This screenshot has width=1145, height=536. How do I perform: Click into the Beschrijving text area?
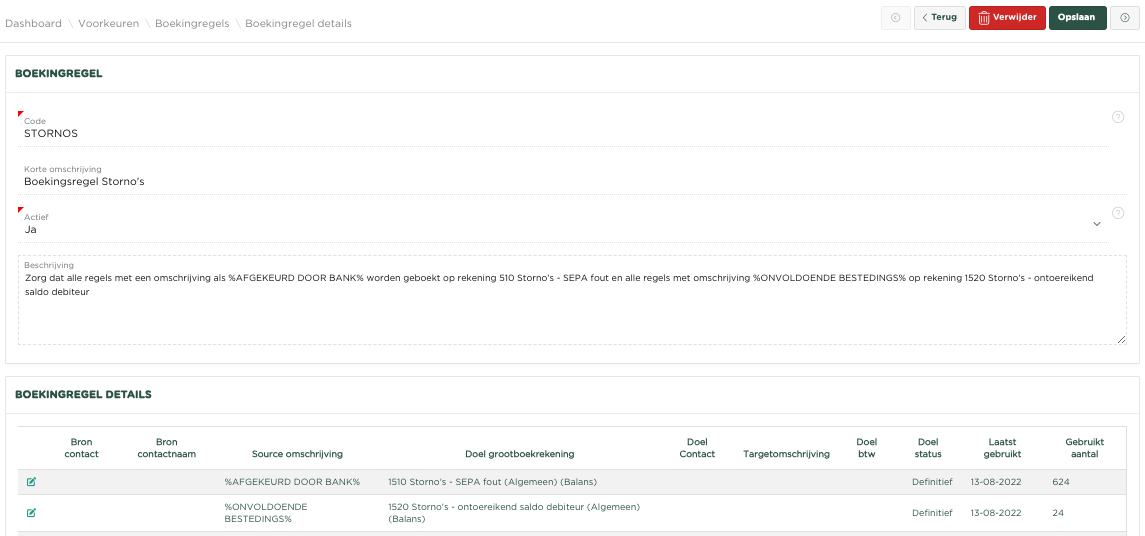(572, 300)
